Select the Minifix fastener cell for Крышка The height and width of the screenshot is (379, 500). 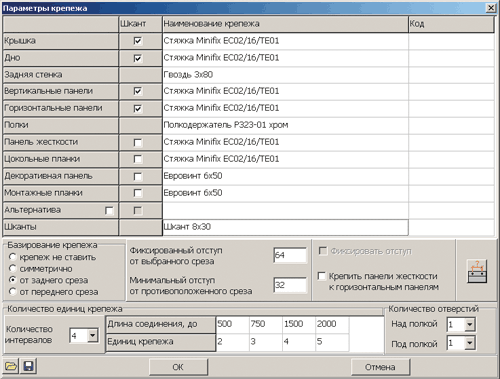285,41
